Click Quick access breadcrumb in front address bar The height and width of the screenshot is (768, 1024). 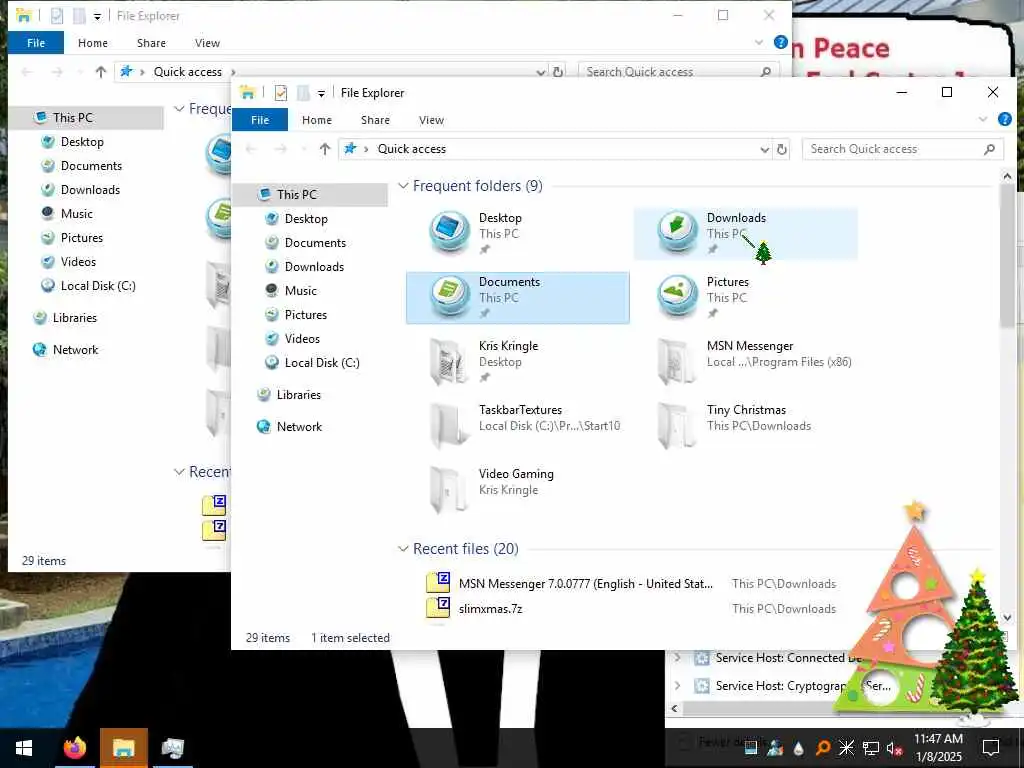click(x=412, y=149)
